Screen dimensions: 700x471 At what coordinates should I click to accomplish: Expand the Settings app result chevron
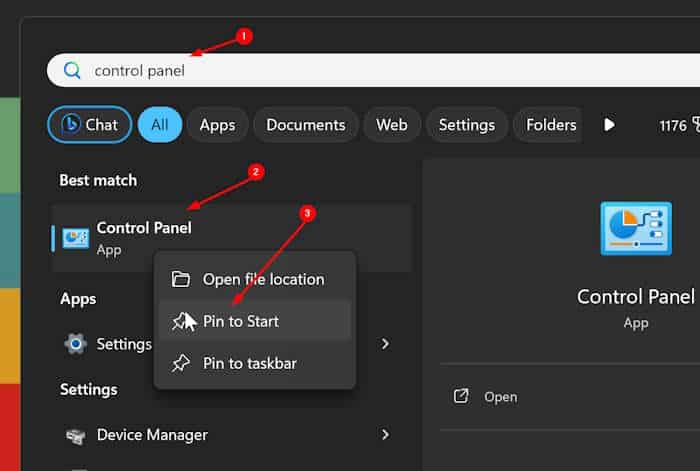(385, 344)
